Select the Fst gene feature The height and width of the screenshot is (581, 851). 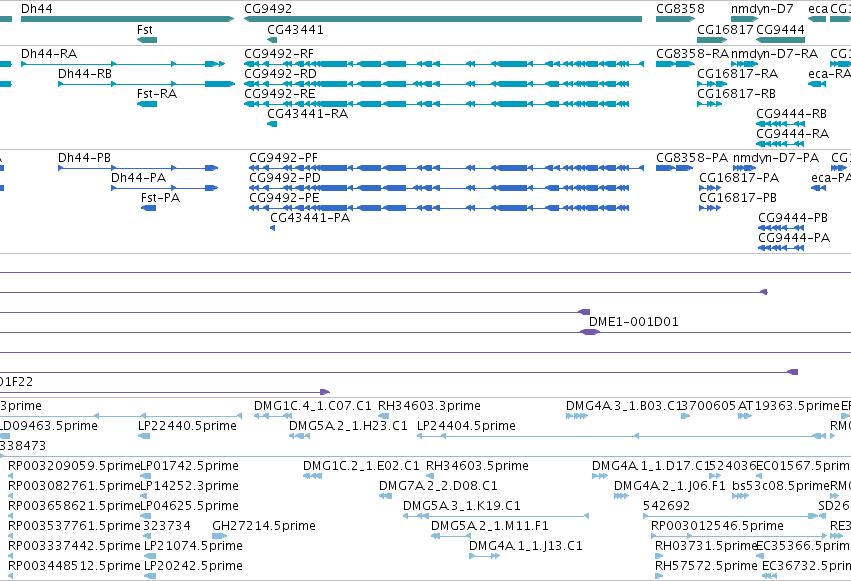point(147,40)
